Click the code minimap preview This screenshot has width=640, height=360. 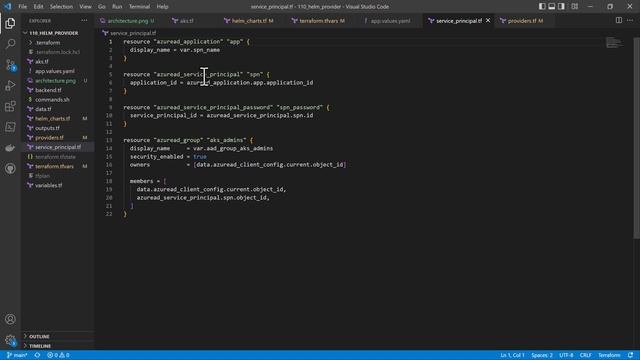click(613, 42)
